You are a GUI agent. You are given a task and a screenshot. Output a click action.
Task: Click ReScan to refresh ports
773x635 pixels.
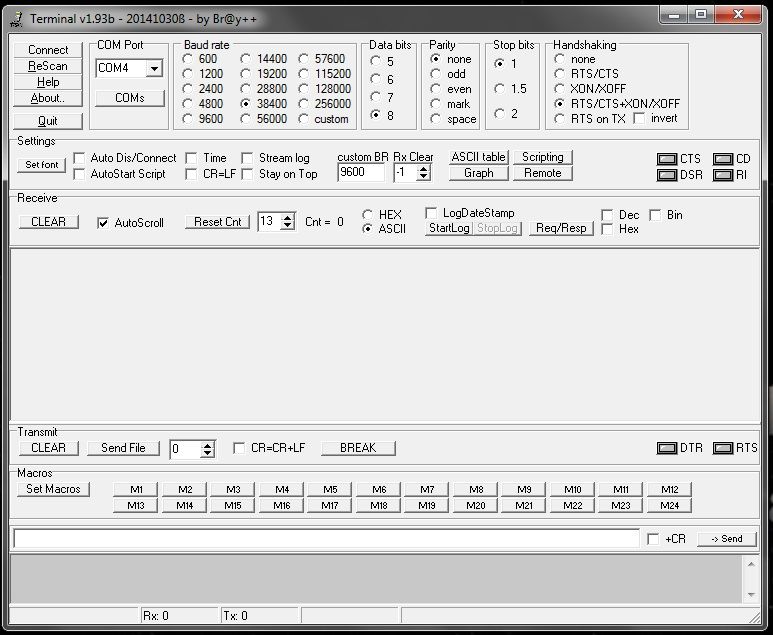click(48, 66)
